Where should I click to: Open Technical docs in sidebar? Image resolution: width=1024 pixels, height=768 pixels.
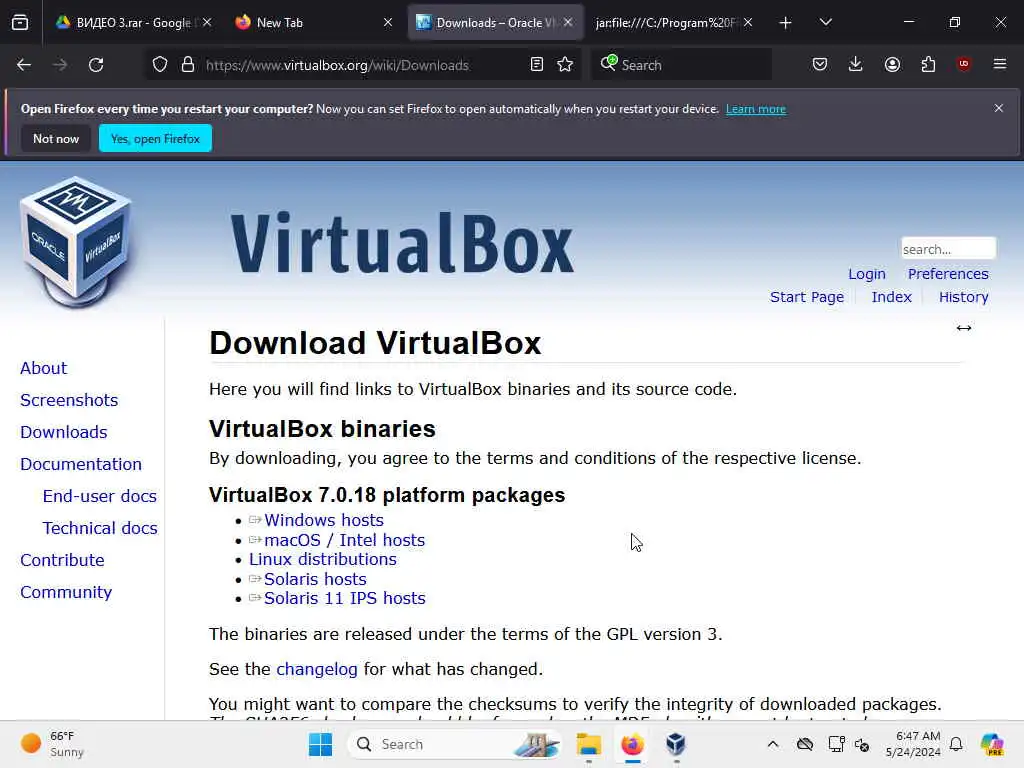click(x=100, y=528)
